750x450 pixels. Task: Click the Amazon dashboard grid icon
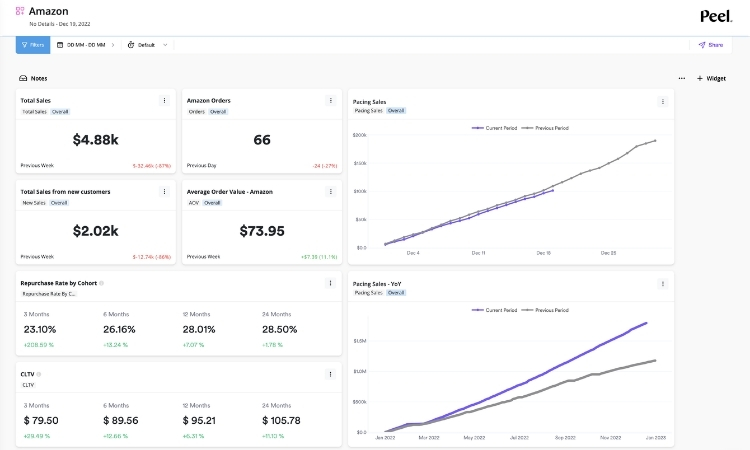click(20, 11)
